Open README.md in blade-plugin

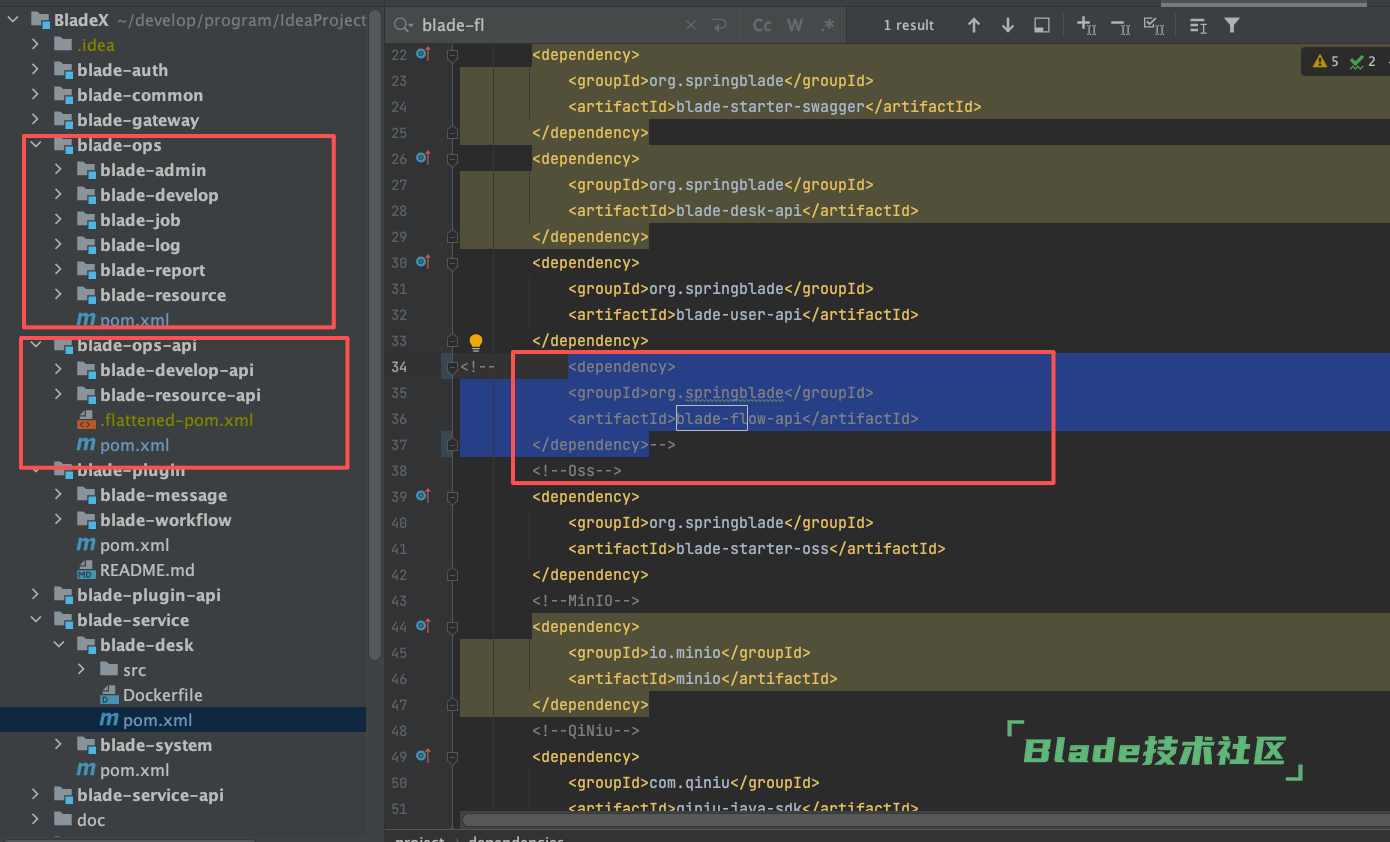(146, 570)
